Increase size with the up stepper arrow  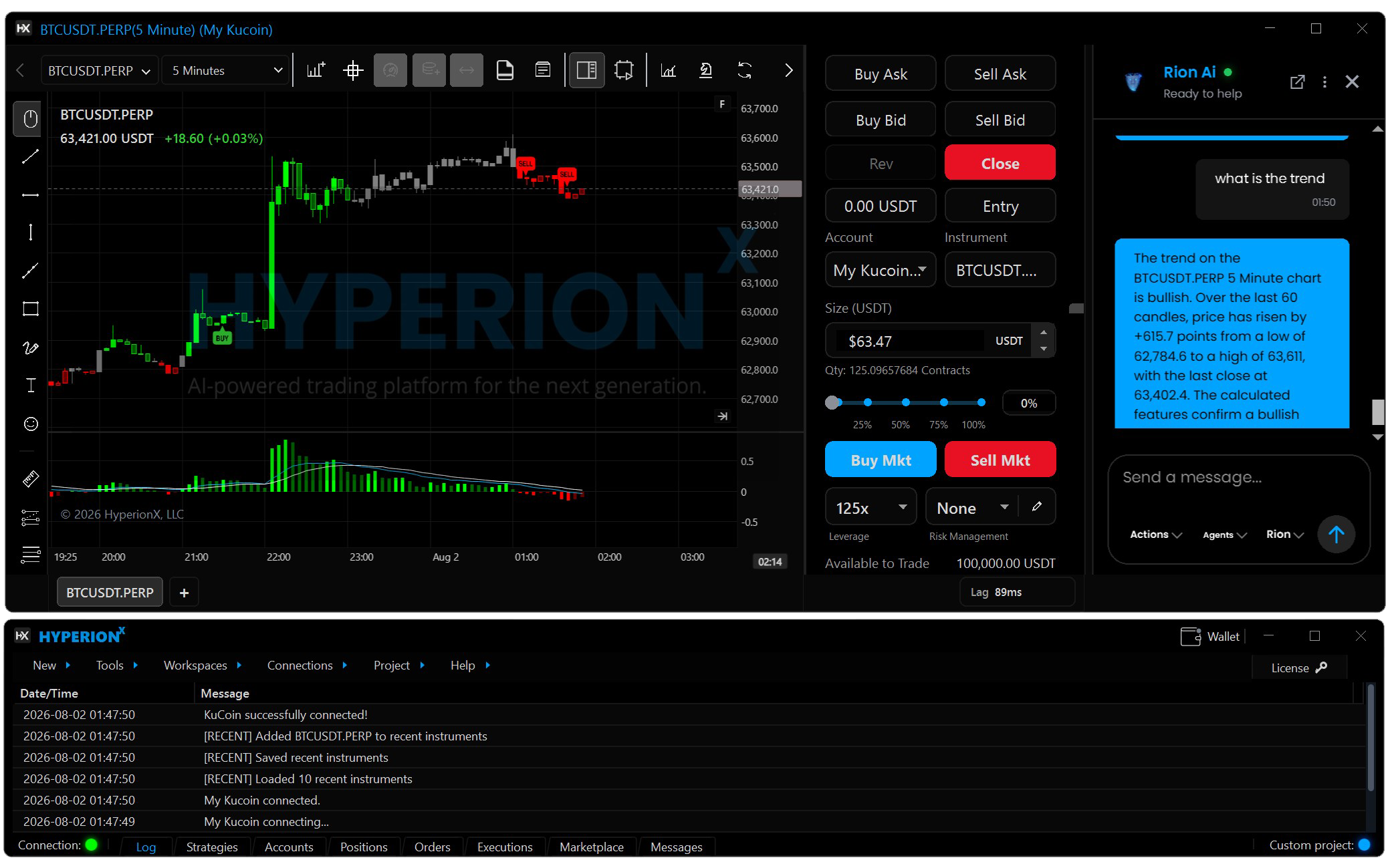[x=1043, y=332]
